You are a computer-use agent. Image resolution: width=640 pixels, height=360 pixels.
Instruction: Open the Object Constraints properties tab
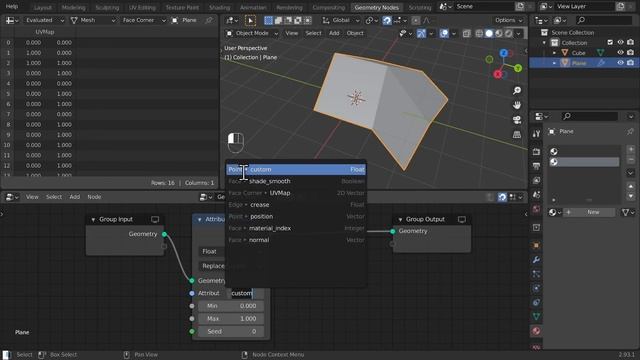[x=536, y=302]
